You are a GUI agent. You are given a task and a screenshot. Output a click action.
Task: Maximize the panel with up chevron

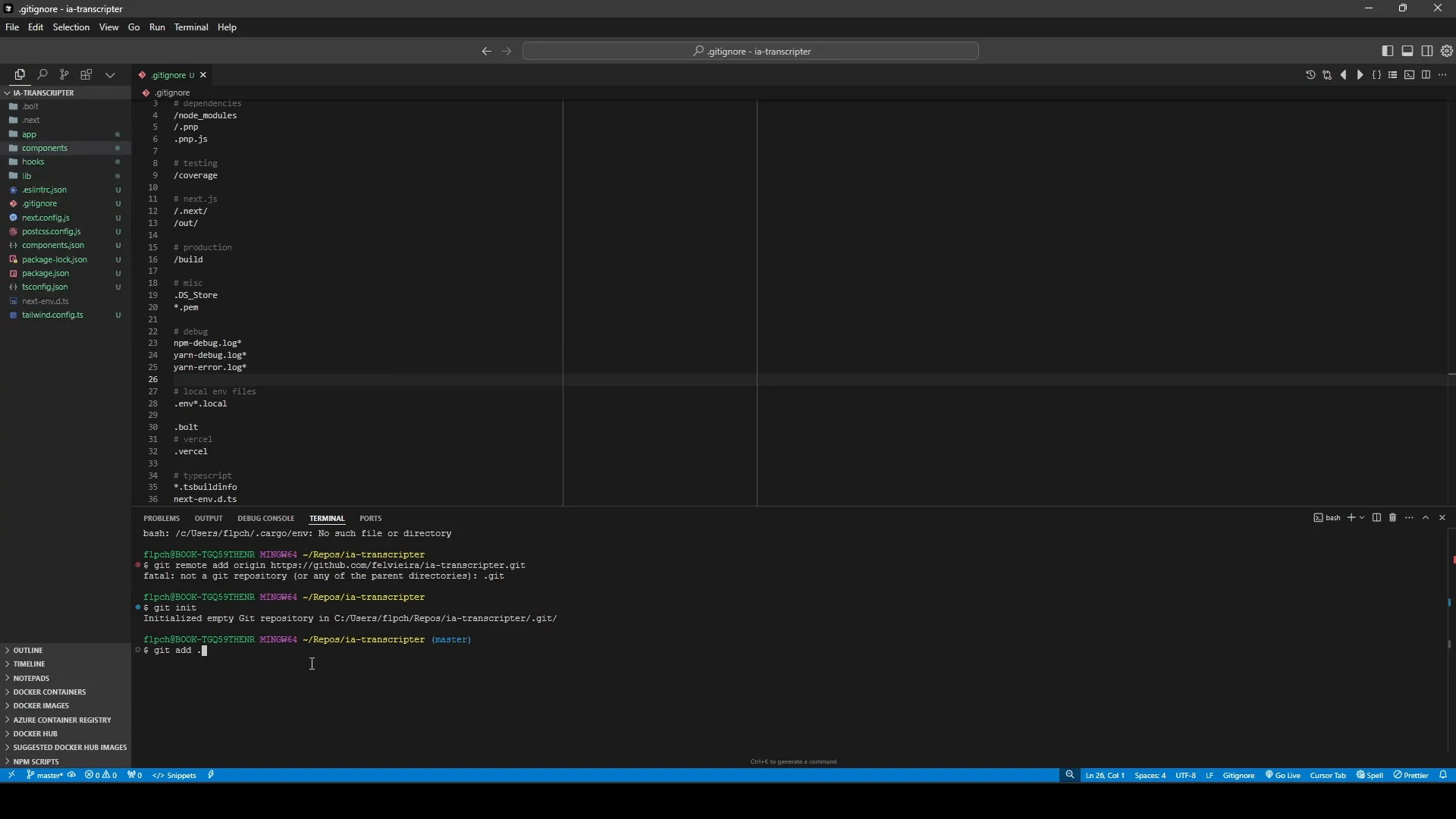pos(1426,518)
